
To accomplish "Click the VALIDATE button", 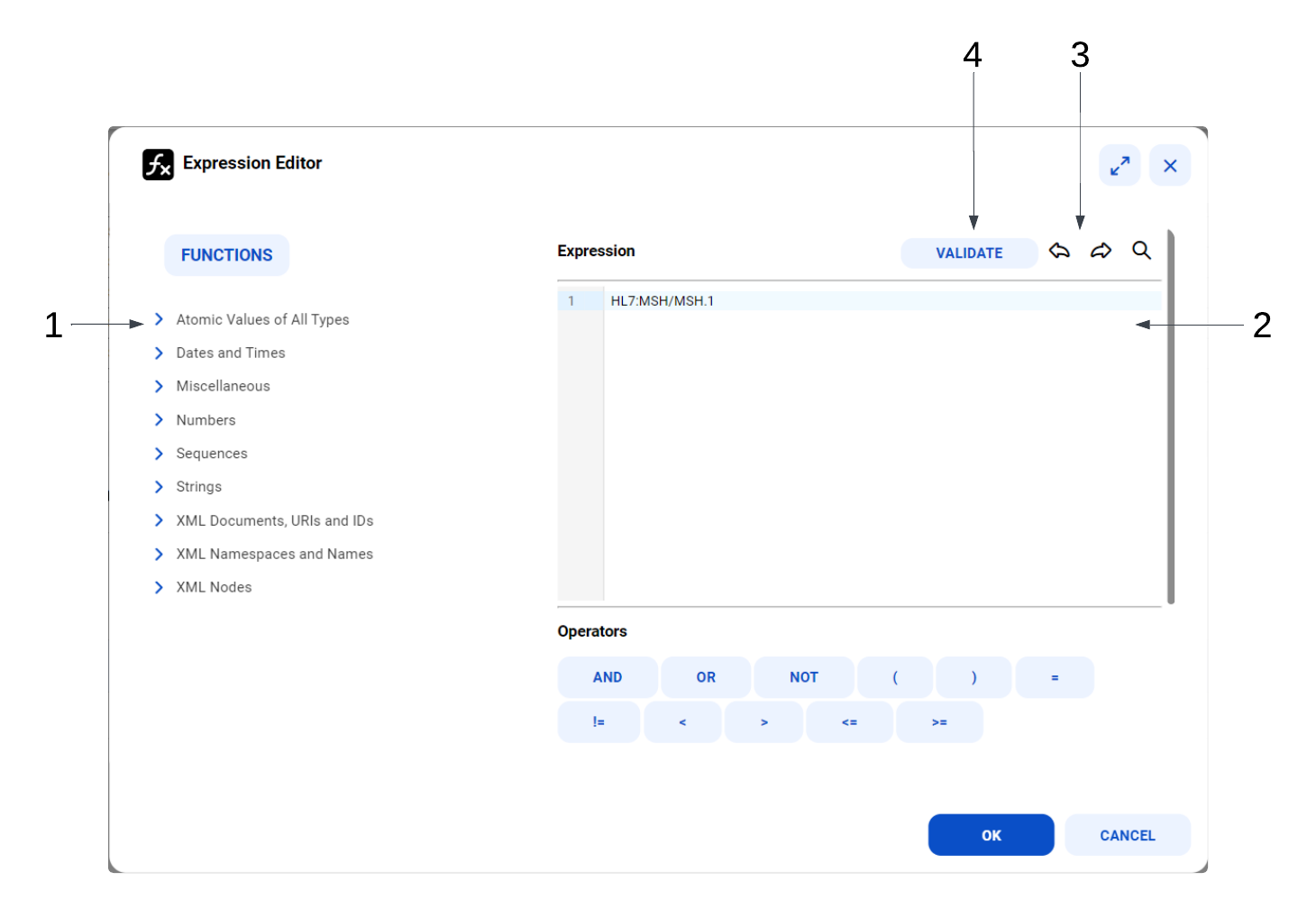I will coord(969,253).
